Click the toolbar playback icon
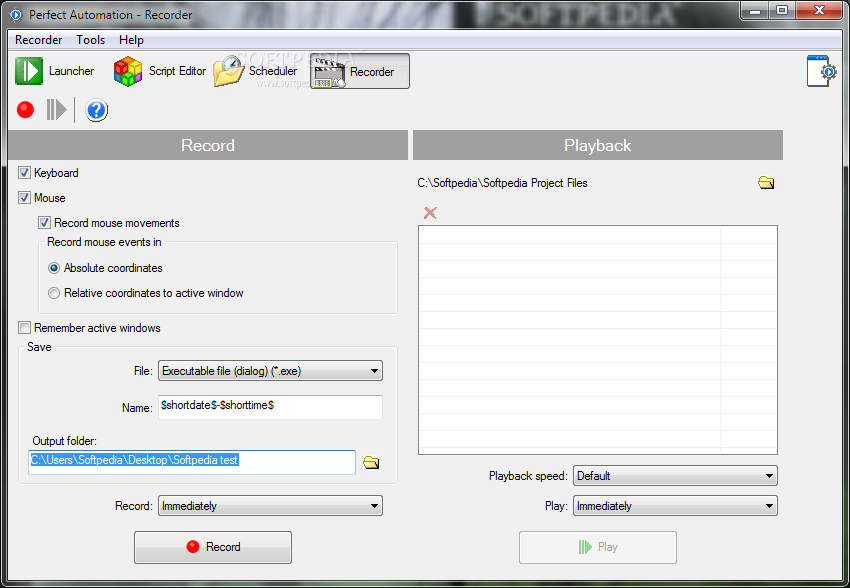Screen dimensions: 850x588 (x=56, y=109)
